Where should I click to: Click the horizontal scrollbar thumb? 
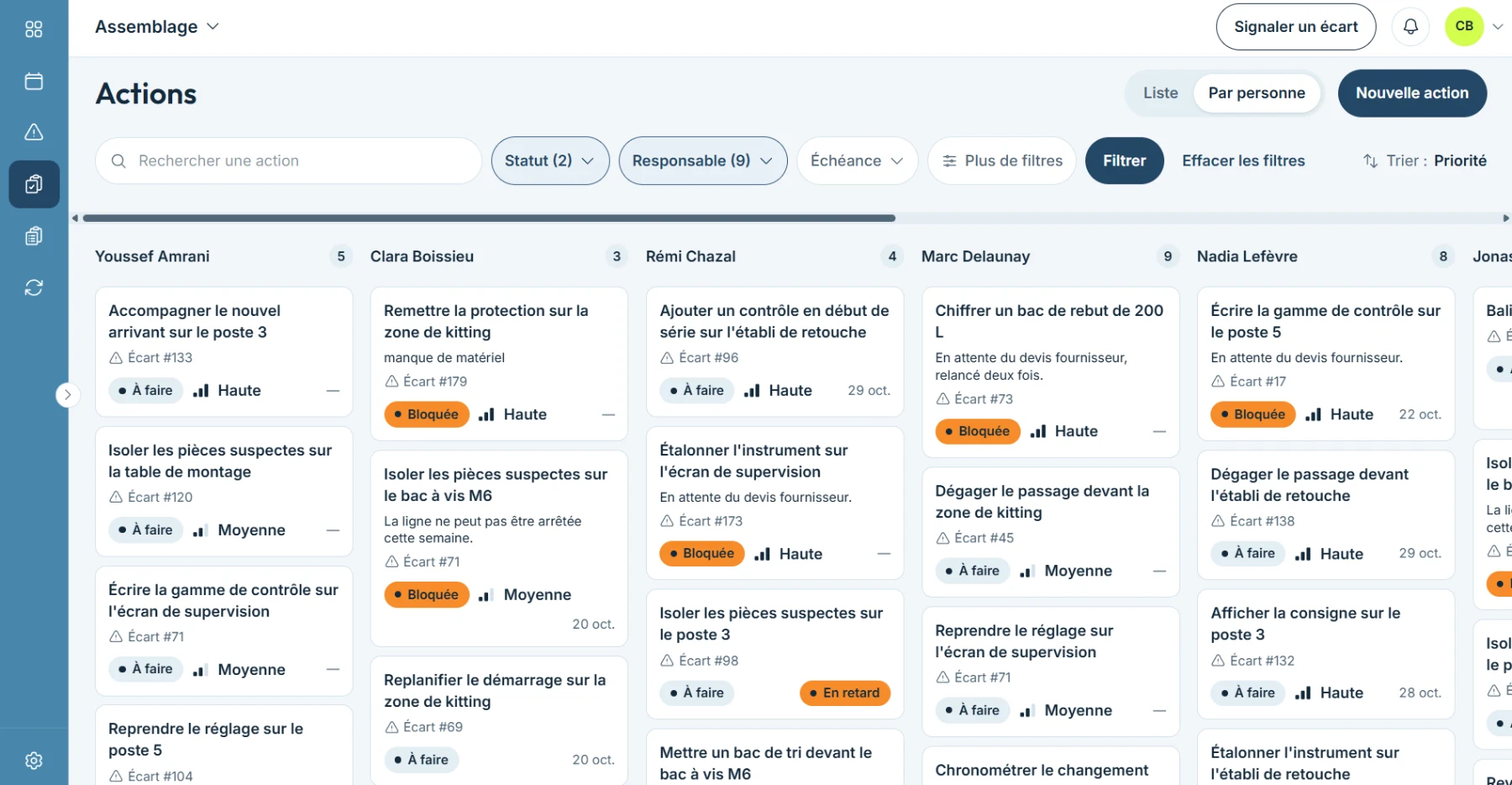pyautogui.click(x=489, y=219)
